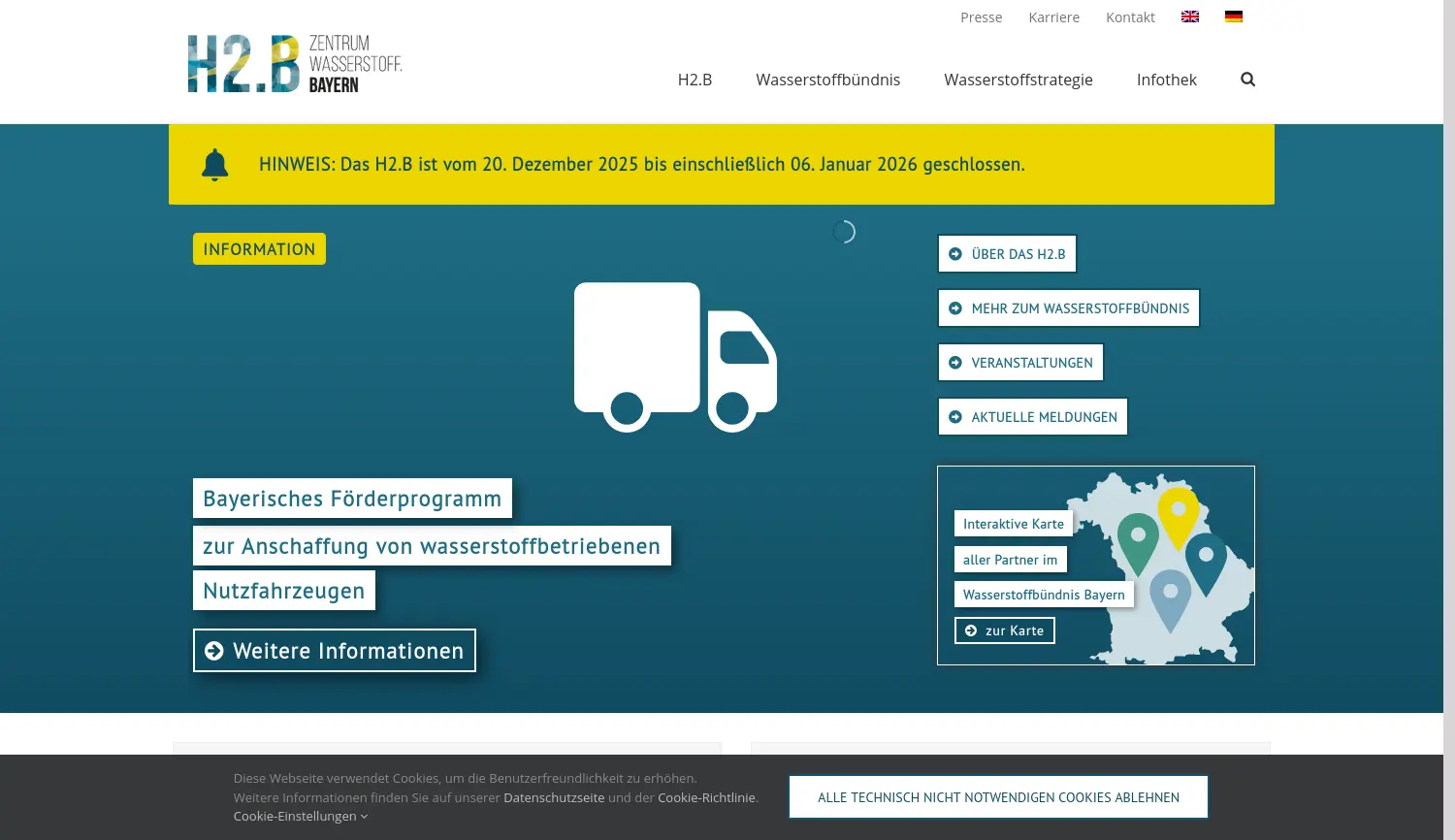
Task: Click the arrow icon beside ÜBER DAS H2.B
Action: [955, 253]
